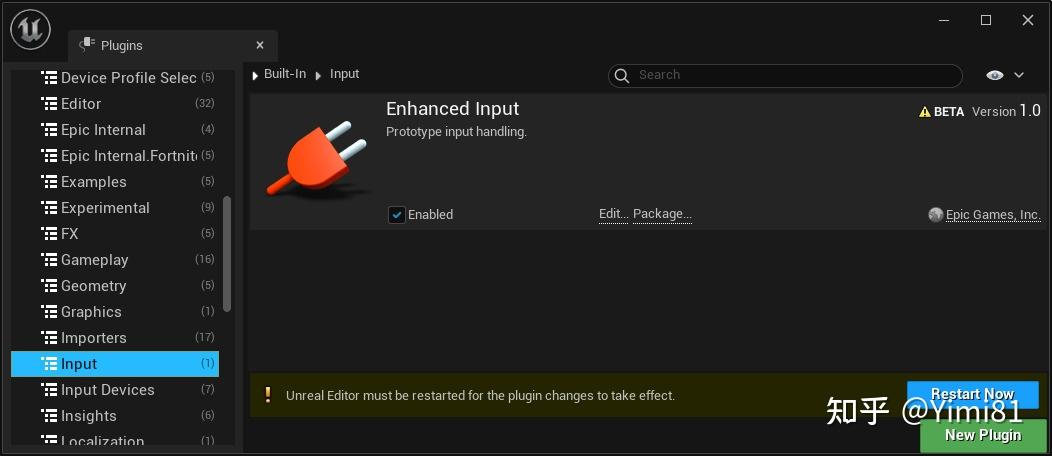Toggle the eye view options icon
The image size is (1052, 456).
(x=994, y=75)
